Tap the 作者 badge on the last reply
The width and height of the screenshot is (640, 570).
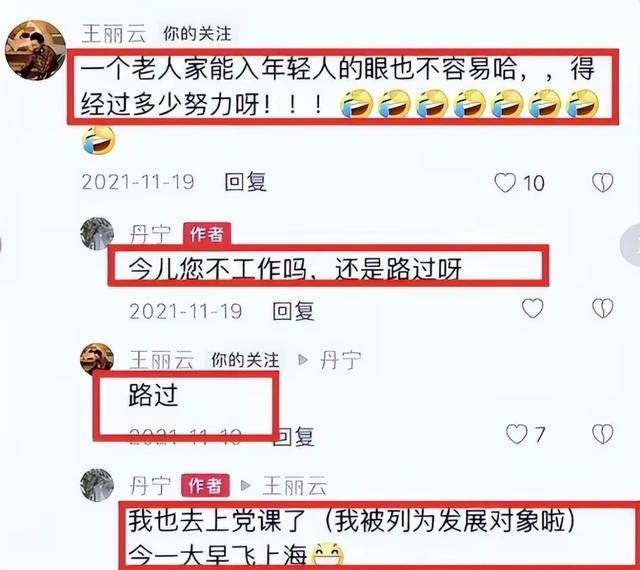(x=205, y=485)
